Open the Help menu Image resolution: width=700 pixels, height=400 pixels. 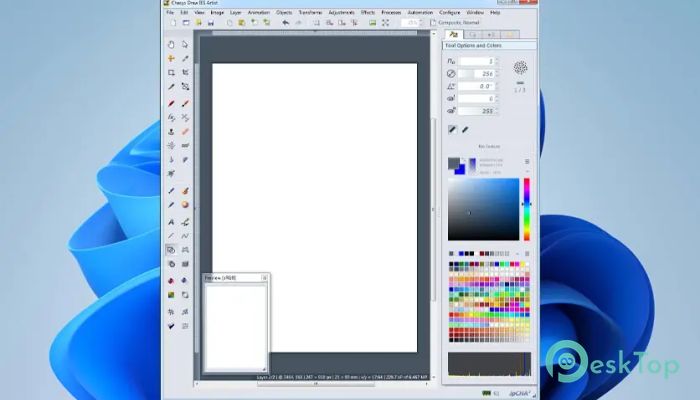(x=495, y=12)
